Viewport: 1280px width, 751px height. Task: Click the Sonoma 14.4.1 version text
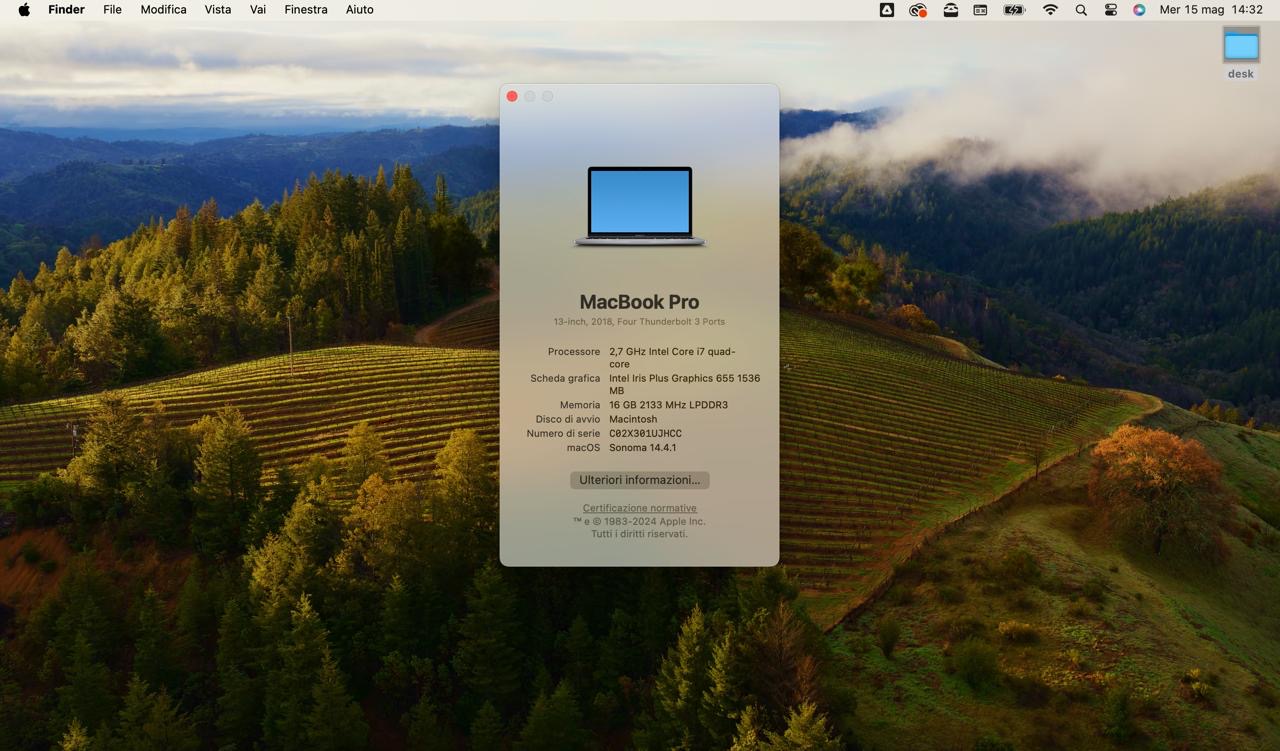643,447
